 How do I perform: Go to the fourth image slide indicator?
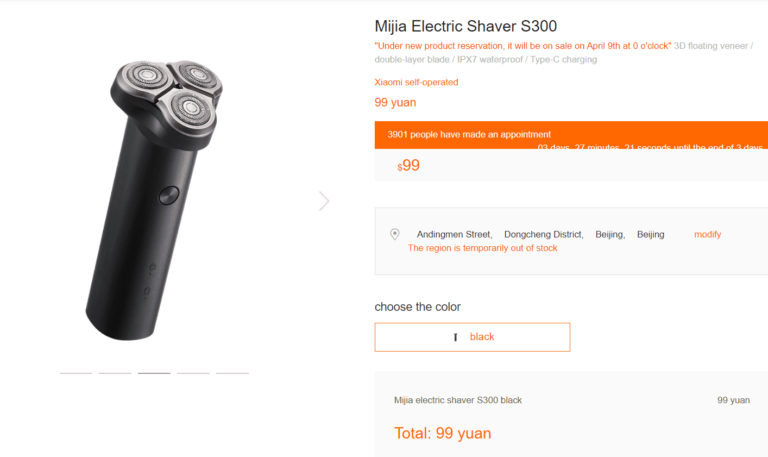pyautogui.click(x=193, y=373)
